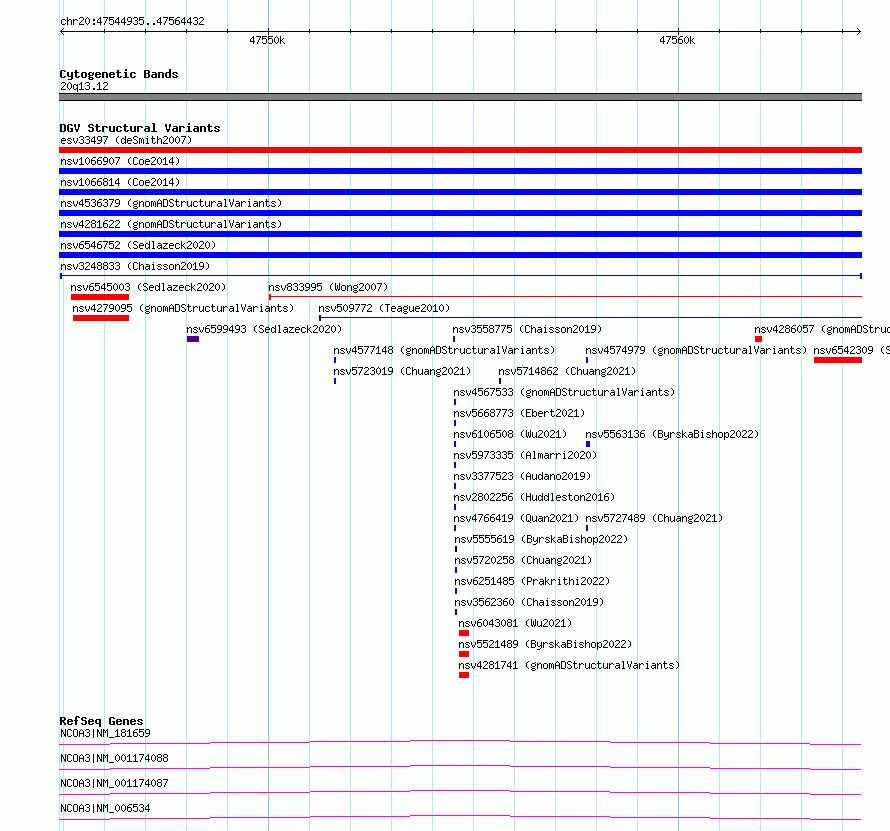Click the nsv6545003 (Sedlazeck2020) label
Viewport: 890px width, 831px height.
(148, 287)
